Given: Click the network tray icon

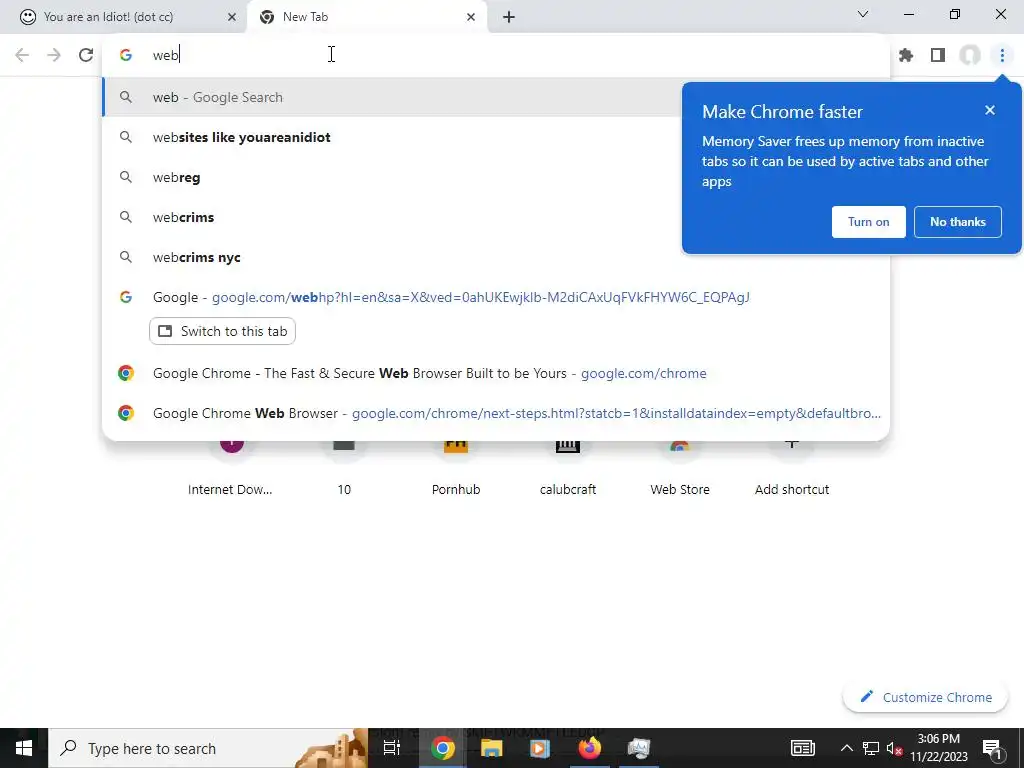Looking at the screenshot, I should coord(871,748).
